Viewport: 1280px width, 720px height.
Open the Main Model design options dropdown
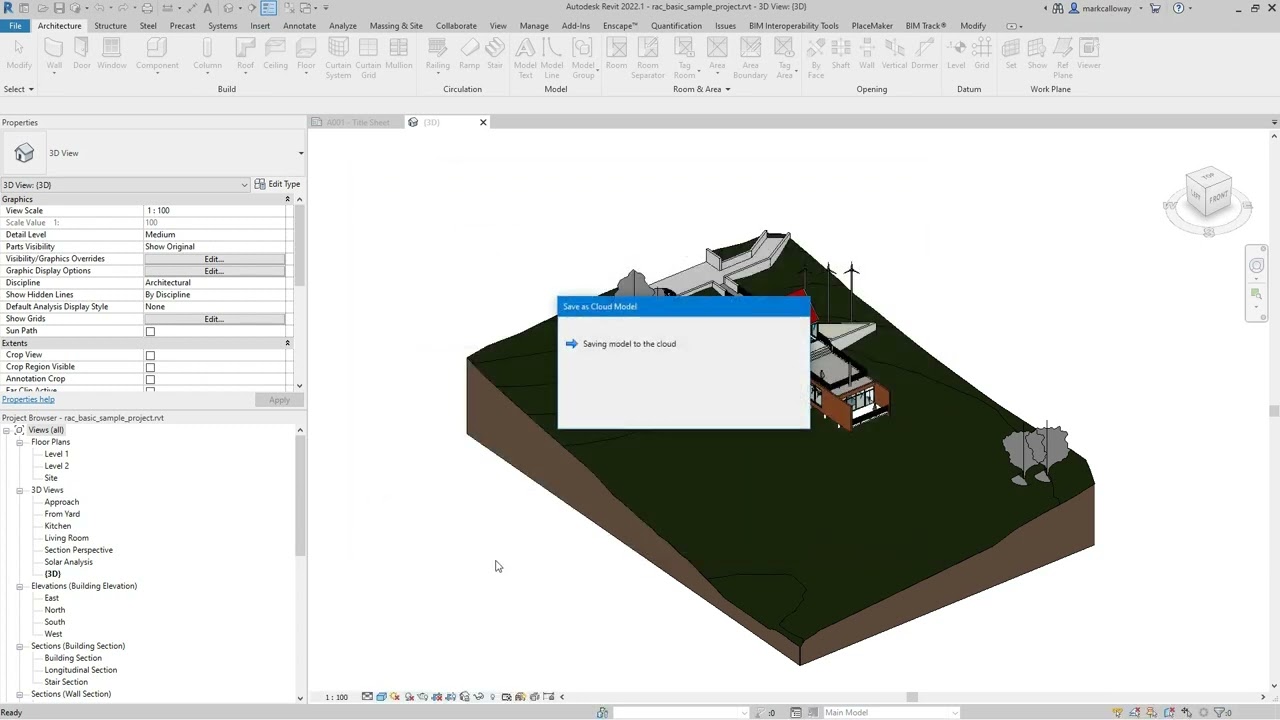click(x=890, y=712)
